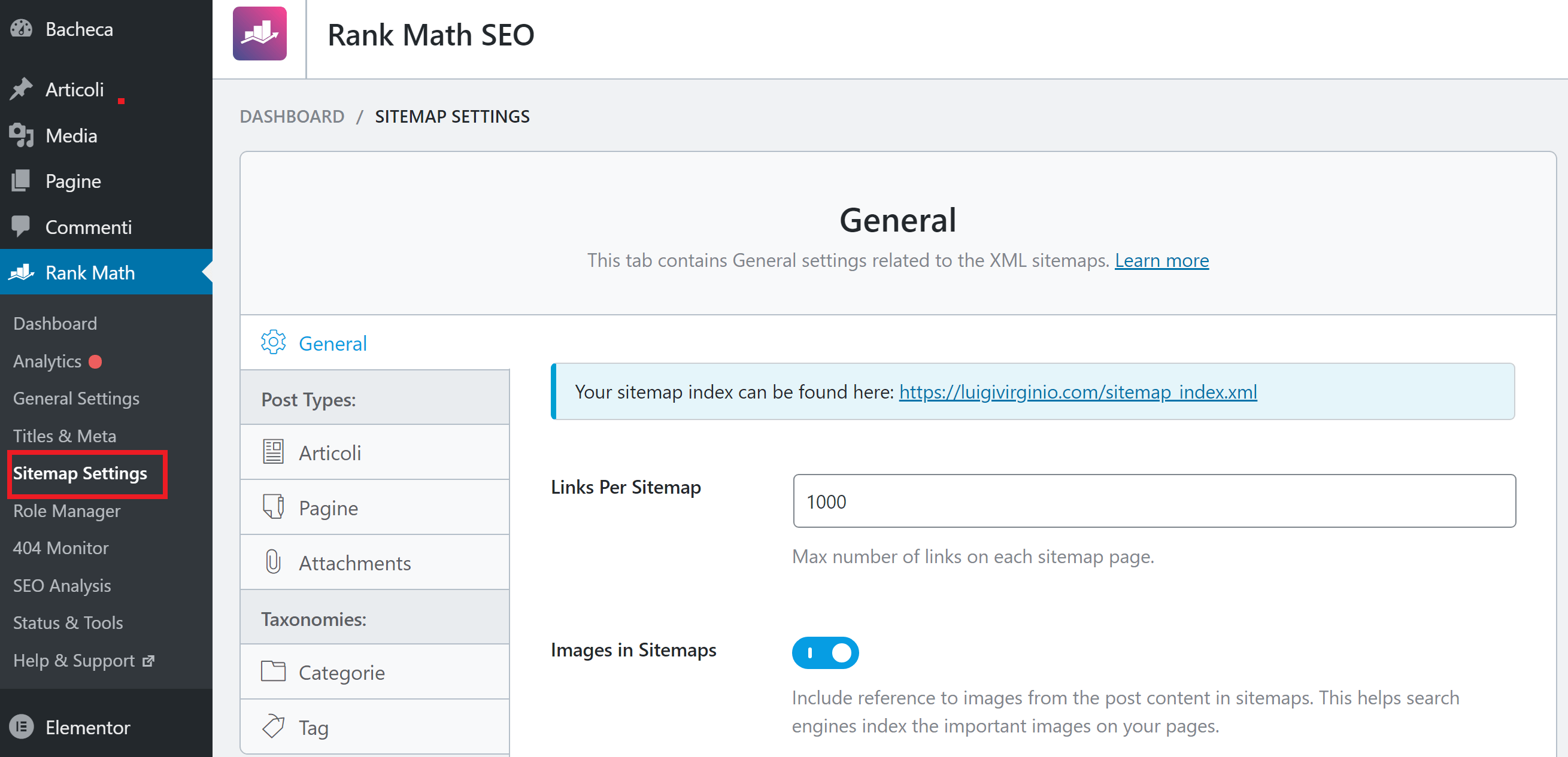Select the General settings tab

point(374,343)
